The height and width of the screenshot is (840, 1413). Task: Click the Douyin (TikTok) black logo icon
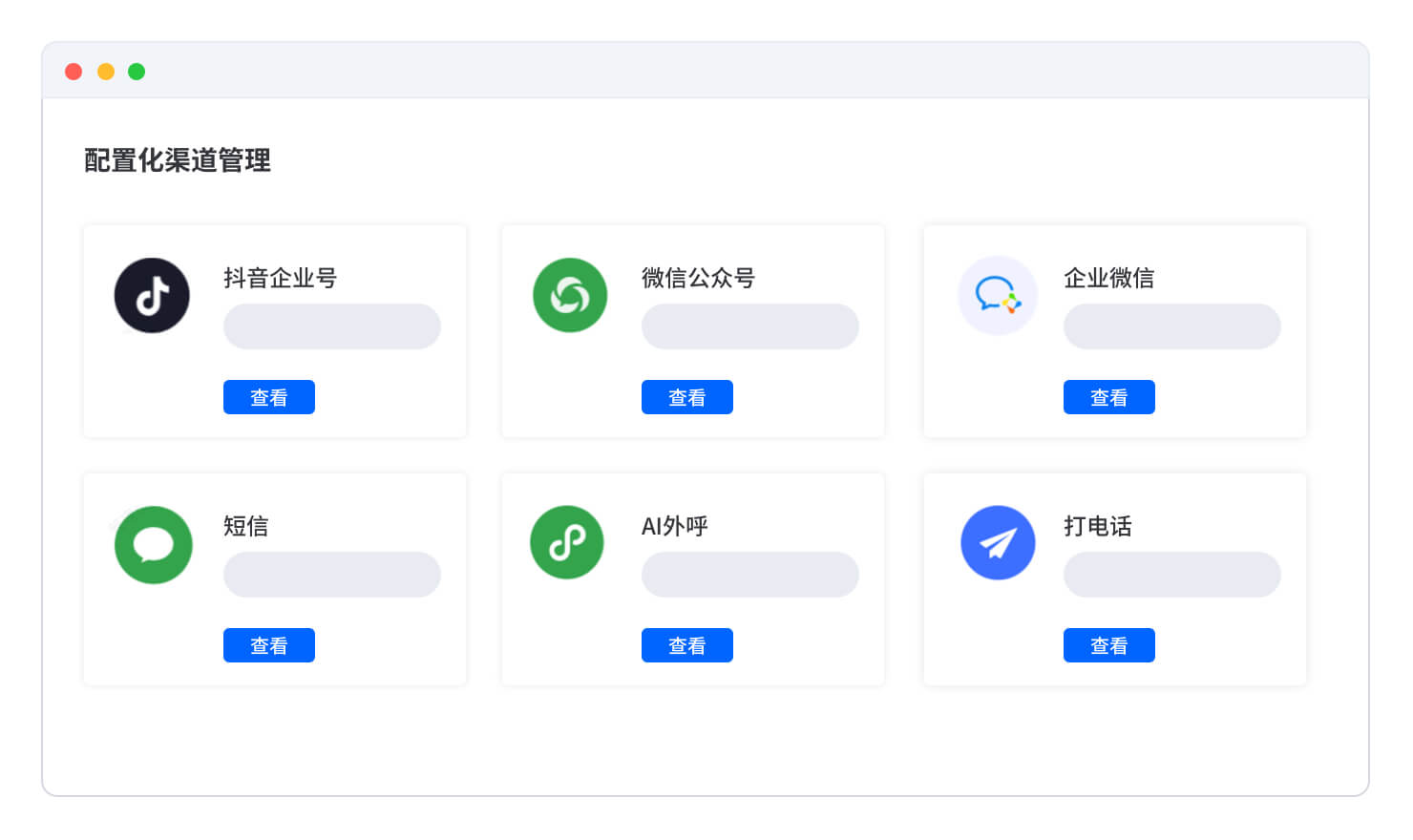pyautogui.click(x=152, y=296)
